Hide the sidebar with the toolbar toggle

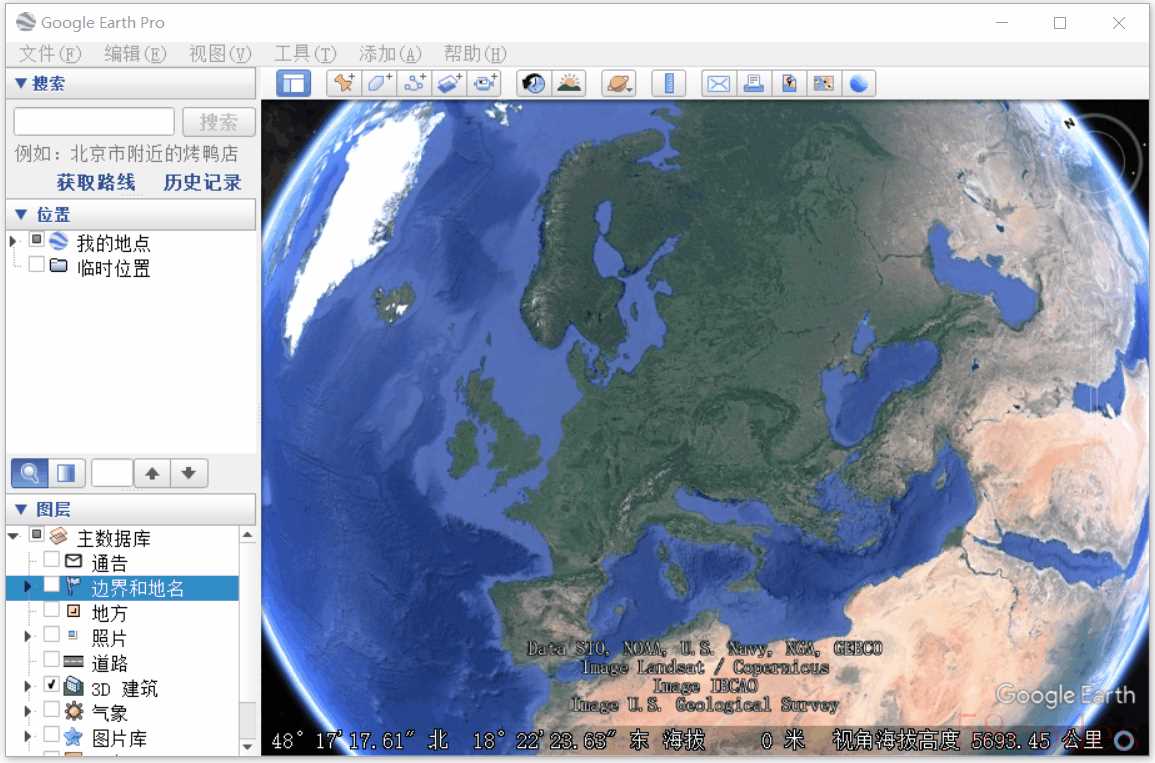click(293, 84)
